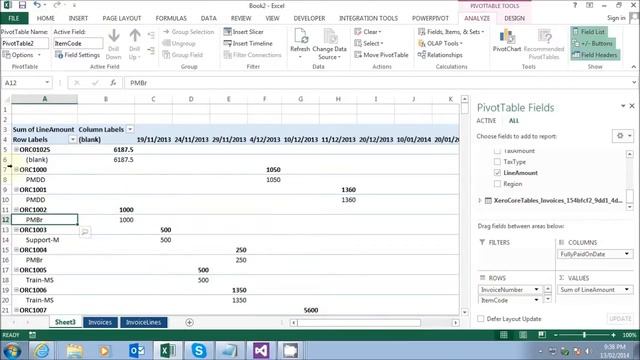
Task: Click the PivotTable Name input field
Action: (x=25, y=43)
